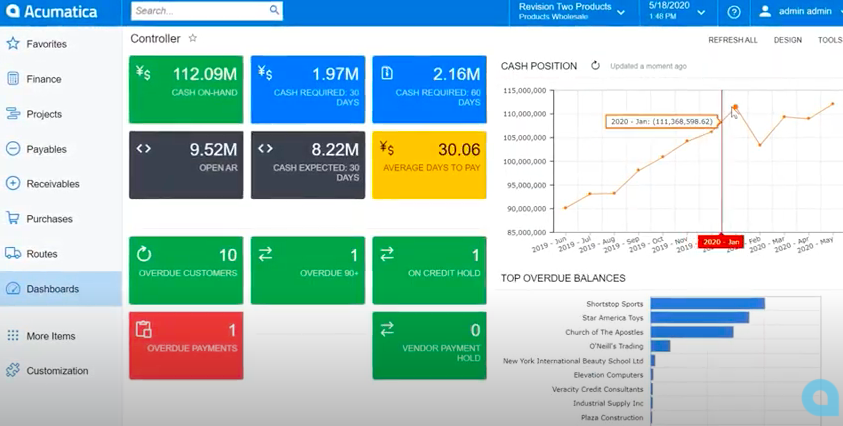The image size is (843, 426).
Task: Open Cash Required 60 Days tile
Action: pos(430,89)
